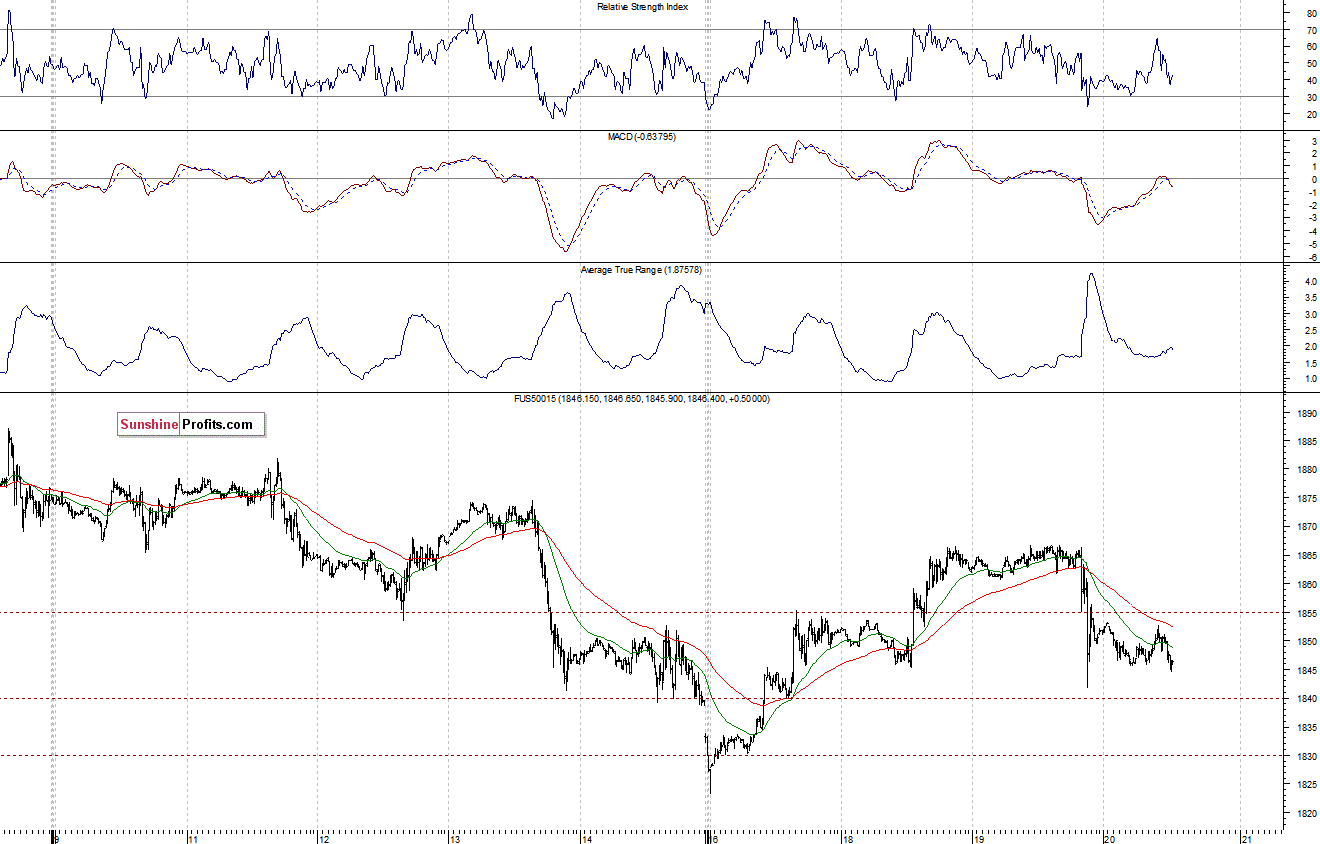This screenshot has width=1320, height=844.
Task: Select the 1835 price axis label
Action: click(x=1305, y=727)
